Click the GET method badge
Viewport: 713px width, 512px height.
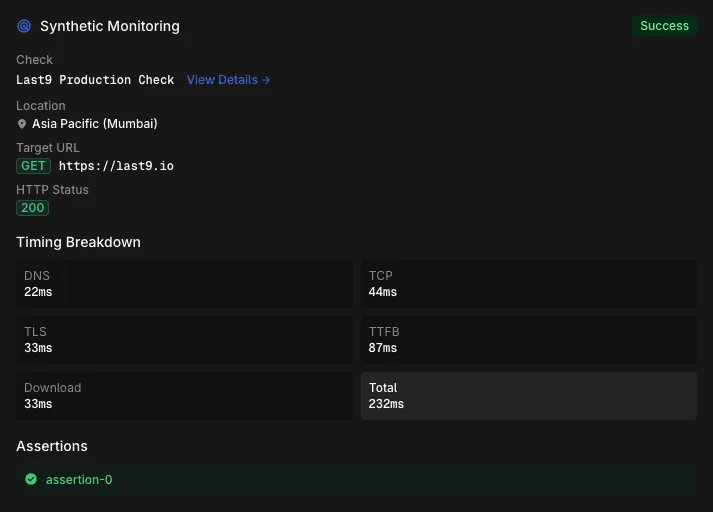point(33,166)
